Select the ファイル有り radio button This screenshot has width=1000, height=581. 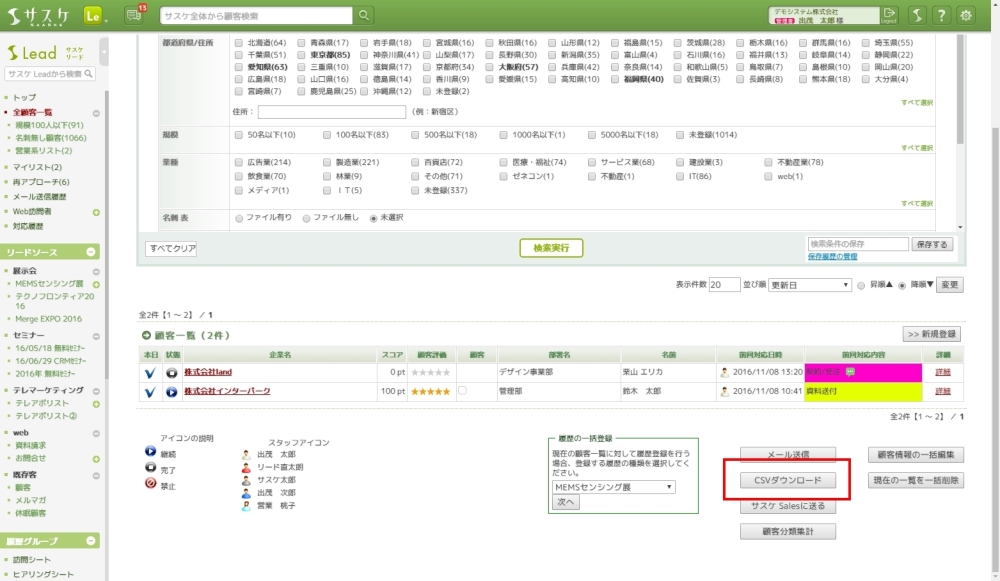[x=238, y=217]
